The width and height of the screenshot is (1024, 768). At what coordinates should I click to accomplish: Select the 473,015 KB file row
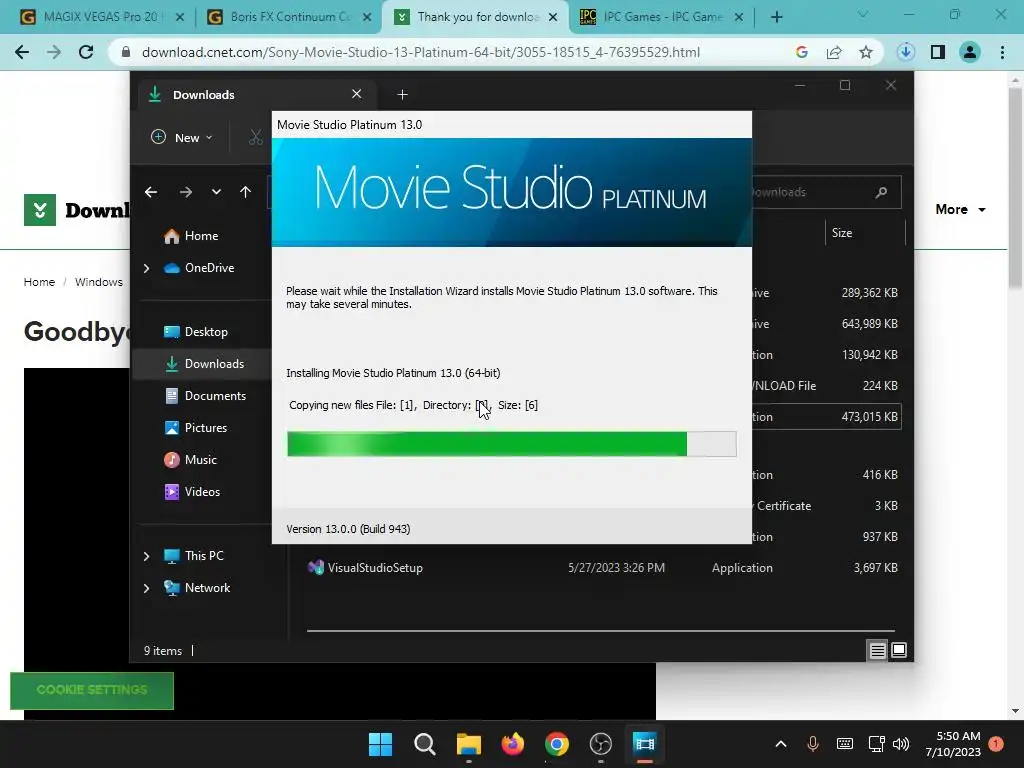[x=826, y=417]
